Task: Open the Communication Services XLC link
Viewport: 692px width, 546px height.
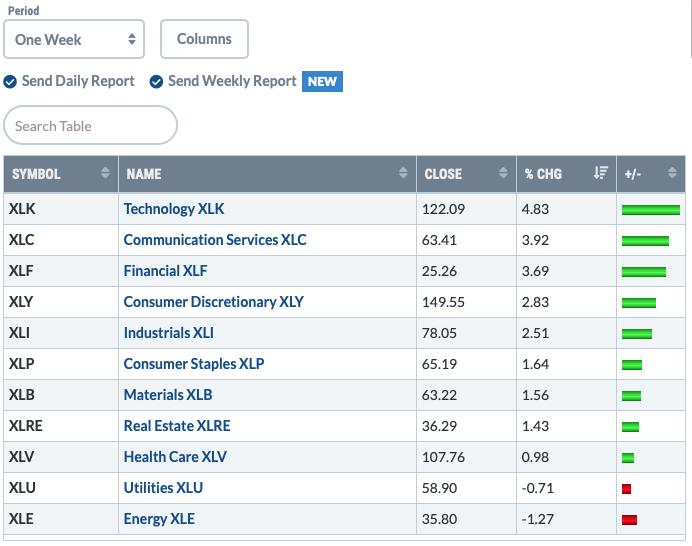Action: pyautogui.click(x=215, y=240)
